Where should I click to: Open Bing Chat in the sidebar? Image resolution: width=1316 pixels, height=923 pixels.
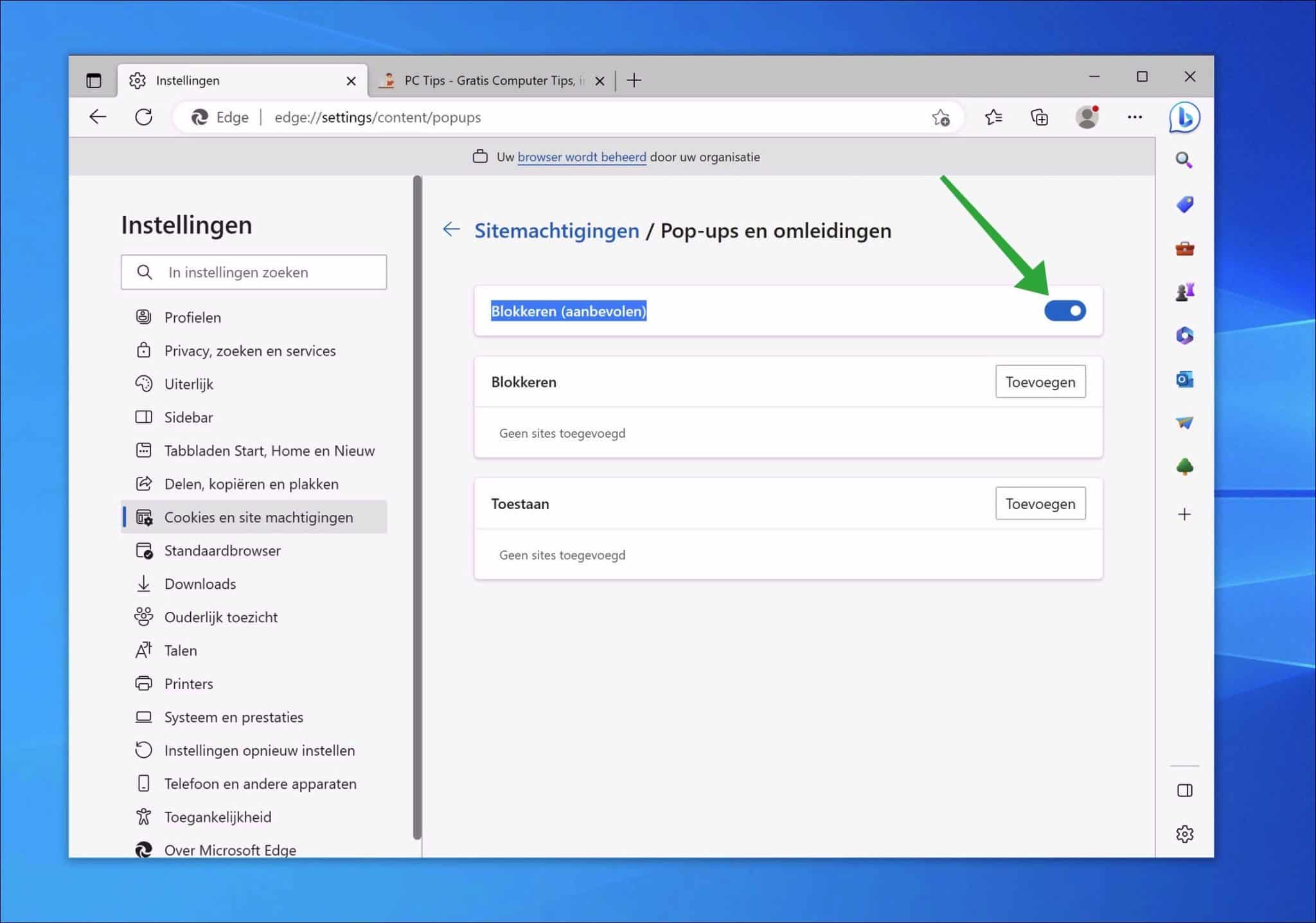coord(1186,118)
